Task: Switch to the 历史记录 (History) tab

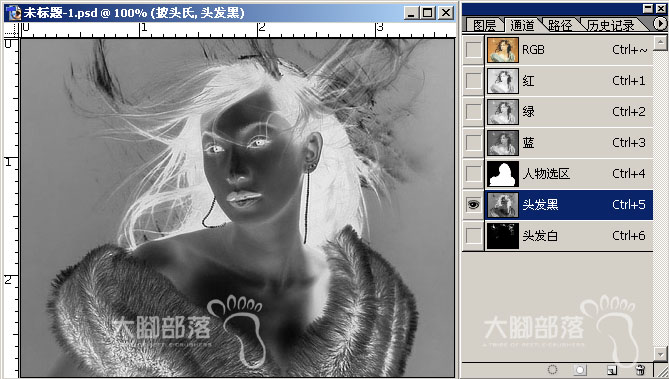Action: (x=611, y=25)
